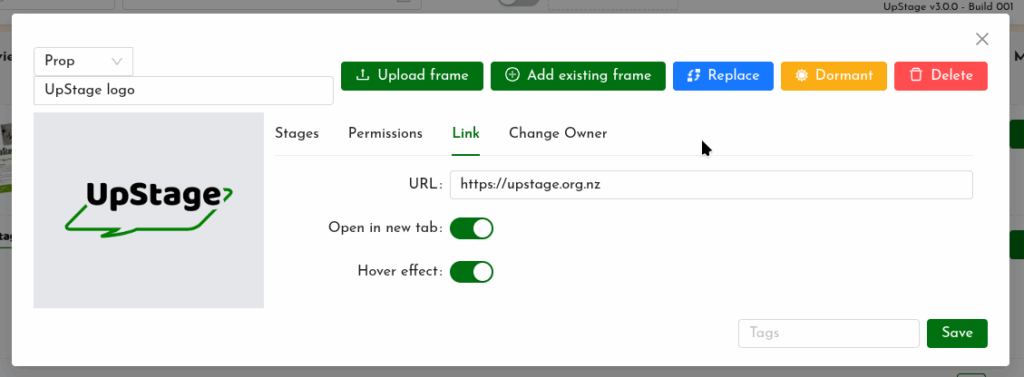This screenshot has height=377, width=1024.
Task: Click the URL input field
Action: coord(711,185)
